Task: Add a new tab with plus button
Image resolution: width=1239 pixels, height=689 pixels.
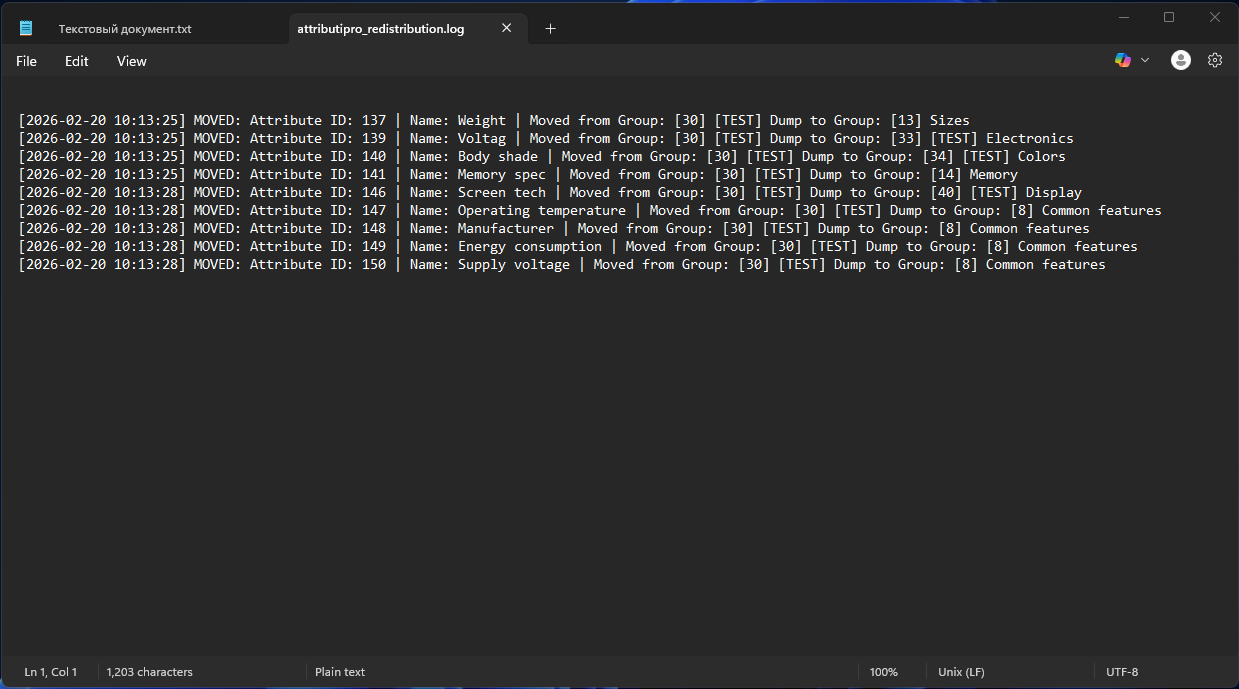Action: [550, 28]
